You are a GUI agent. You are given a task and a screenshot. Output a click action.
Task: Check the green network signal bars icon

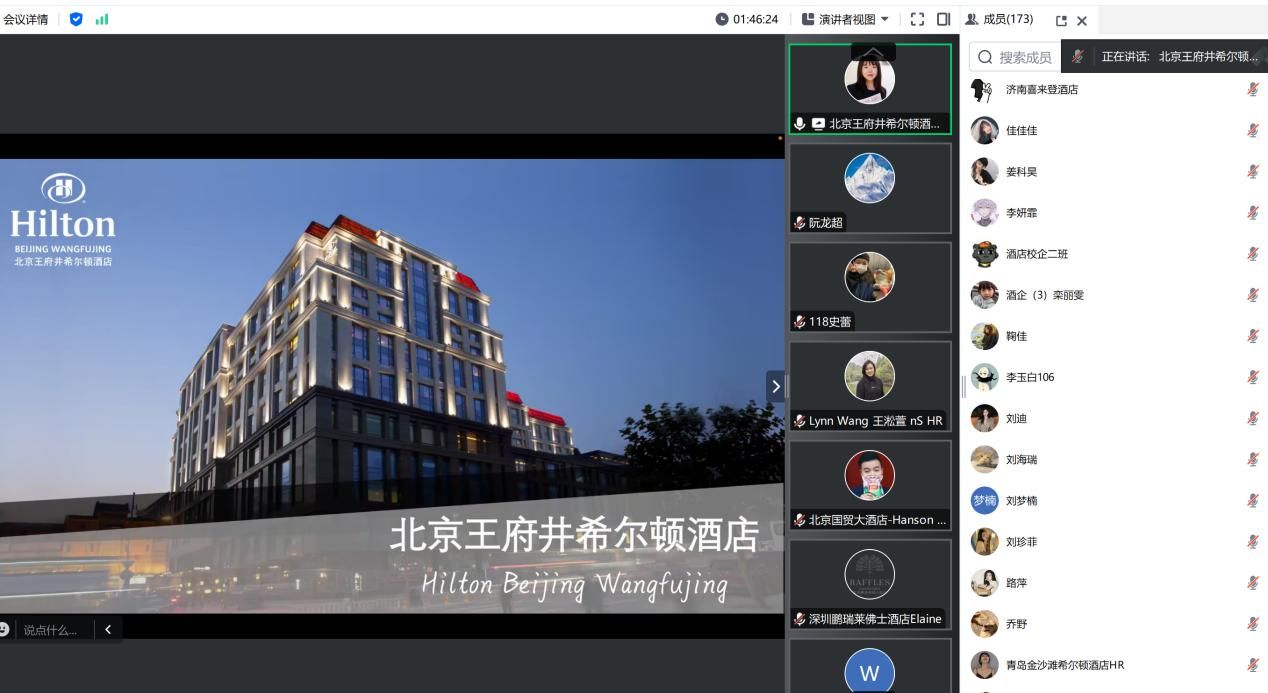(102, 19)
